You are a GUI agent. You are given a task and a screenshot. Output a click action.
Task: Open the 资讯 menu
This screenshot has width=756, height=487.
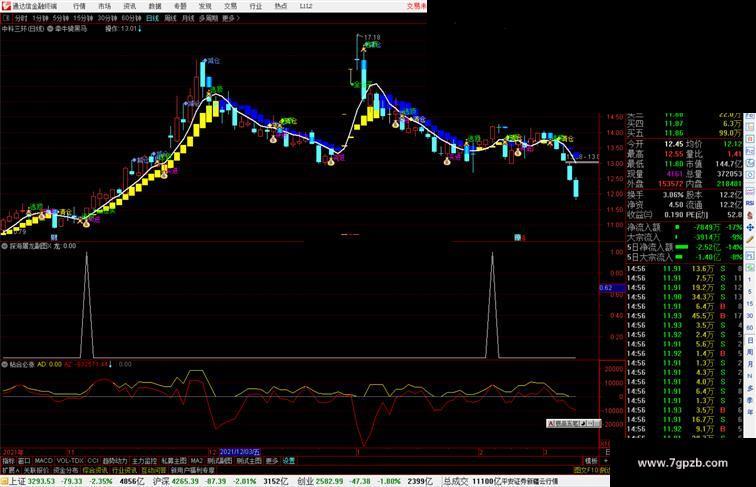coord(129,6)
